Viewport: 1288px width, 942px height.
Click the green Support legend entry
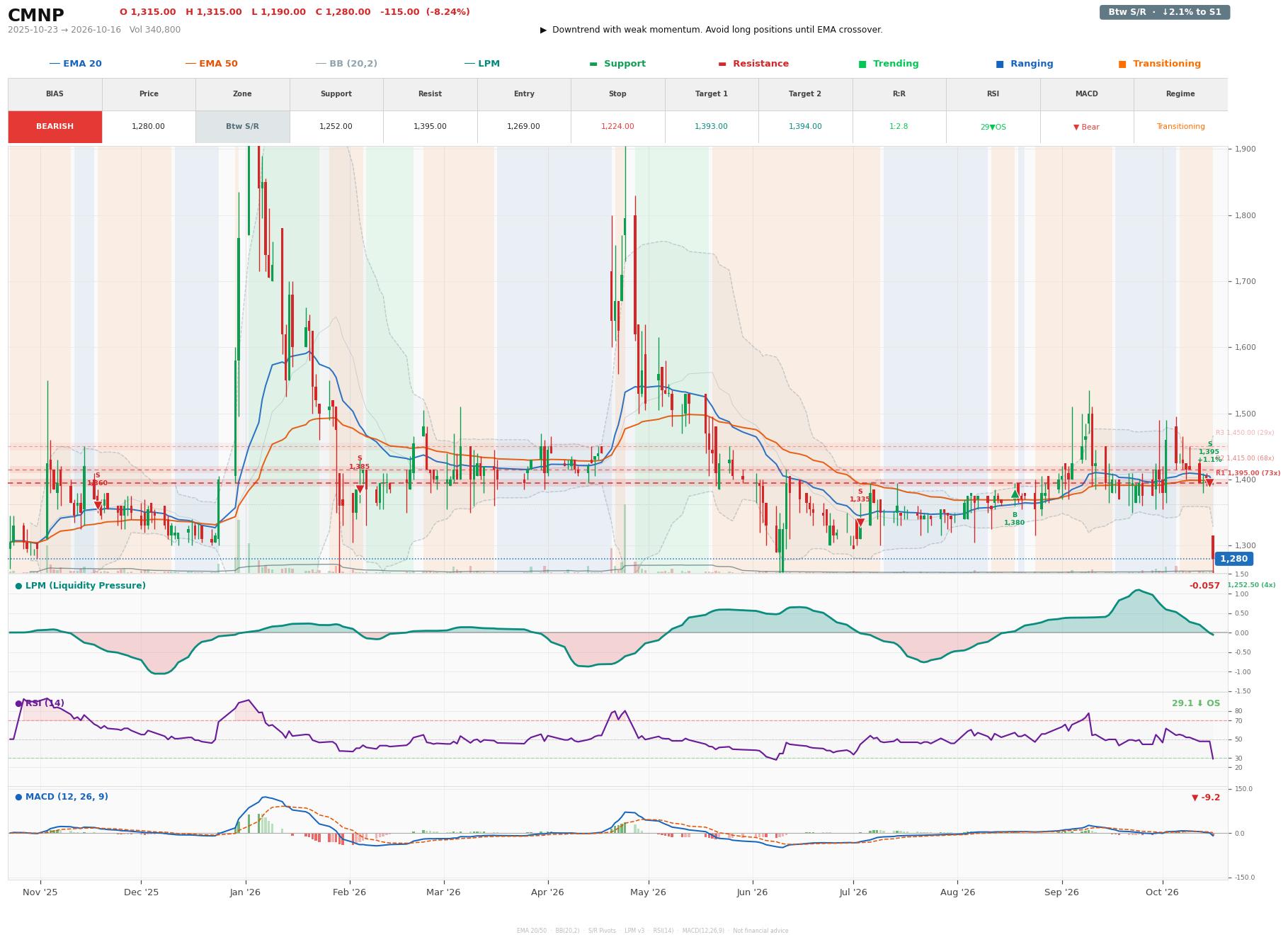click(x=617, y=64)
